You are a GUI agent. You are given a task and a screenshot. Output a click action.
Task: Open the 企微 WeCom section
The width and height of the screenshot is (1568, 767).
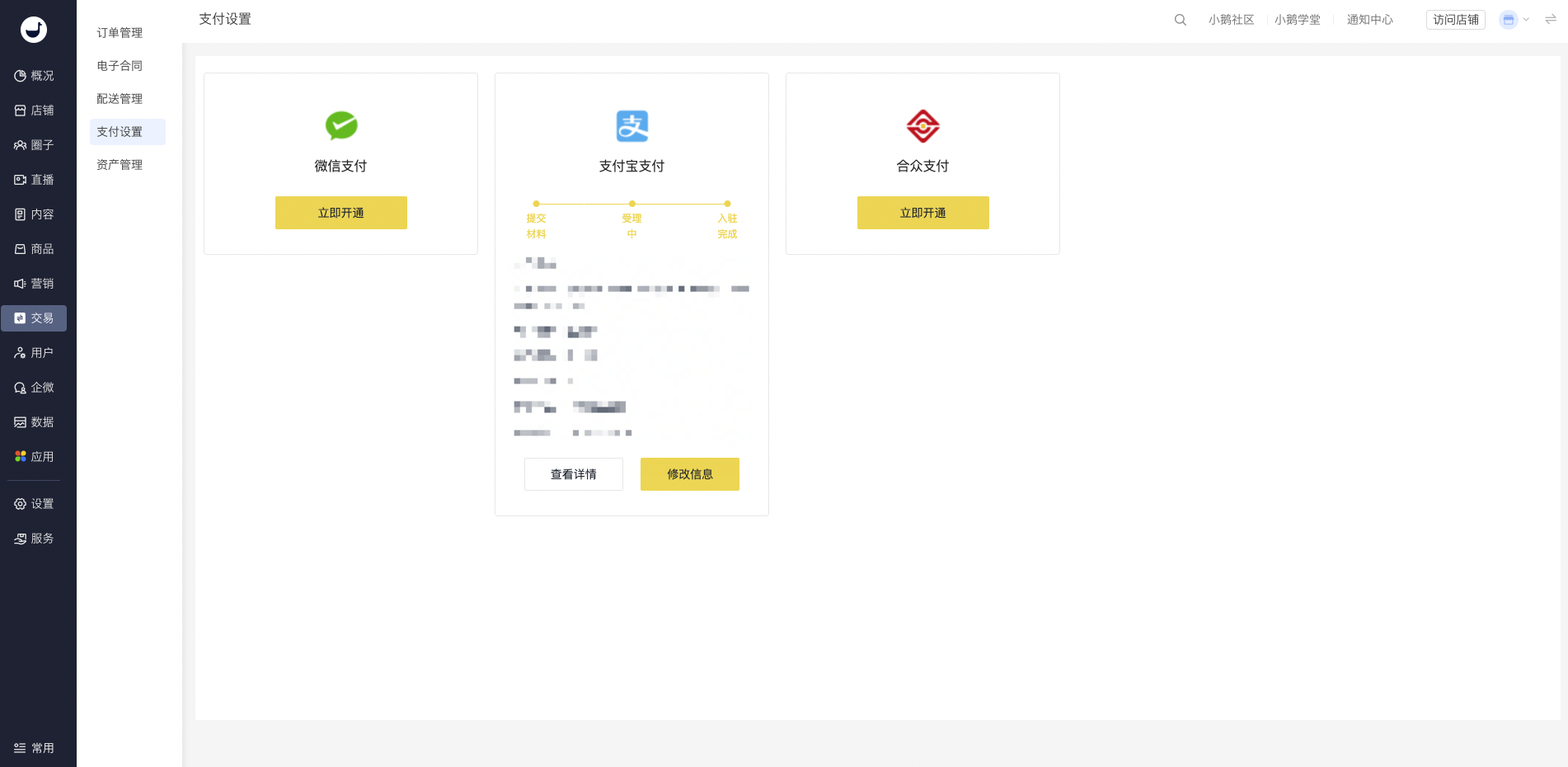(34, 388)
